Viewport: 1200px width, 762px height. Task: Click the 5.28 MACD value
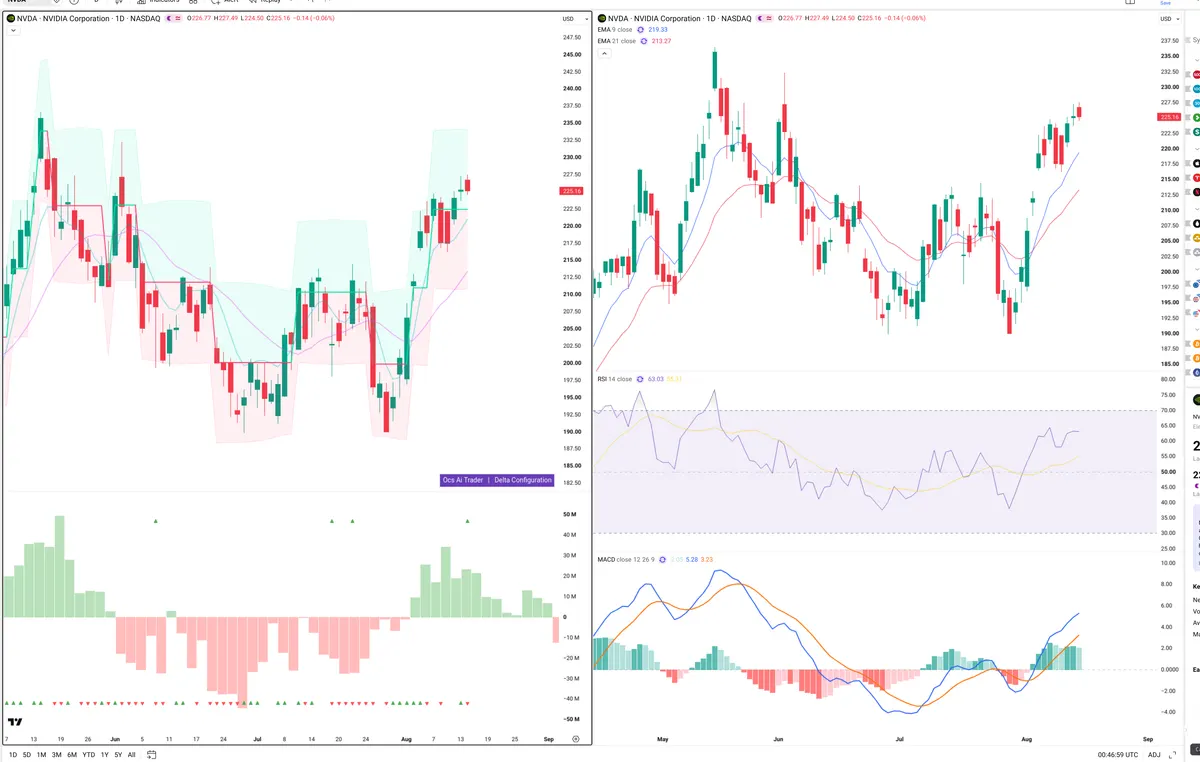(691, 559)
